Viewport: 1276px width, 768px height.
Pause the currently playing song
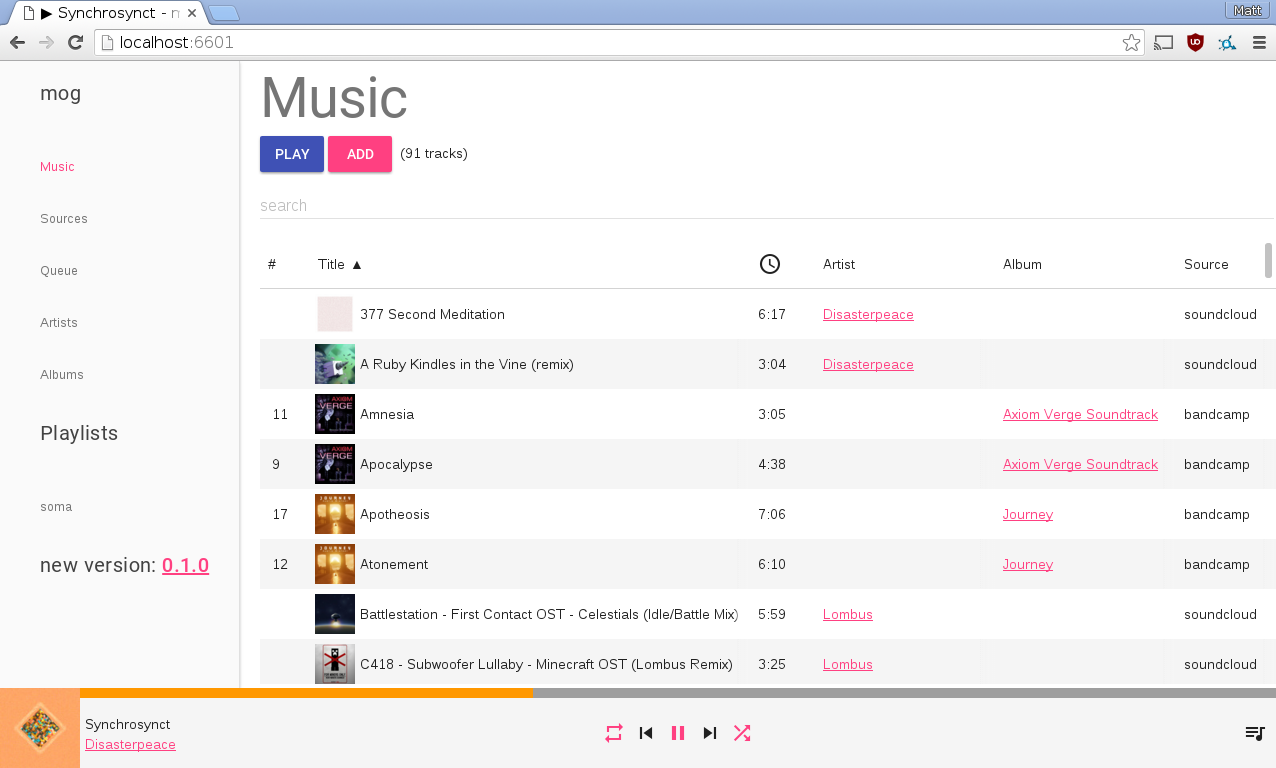(678, 733)
